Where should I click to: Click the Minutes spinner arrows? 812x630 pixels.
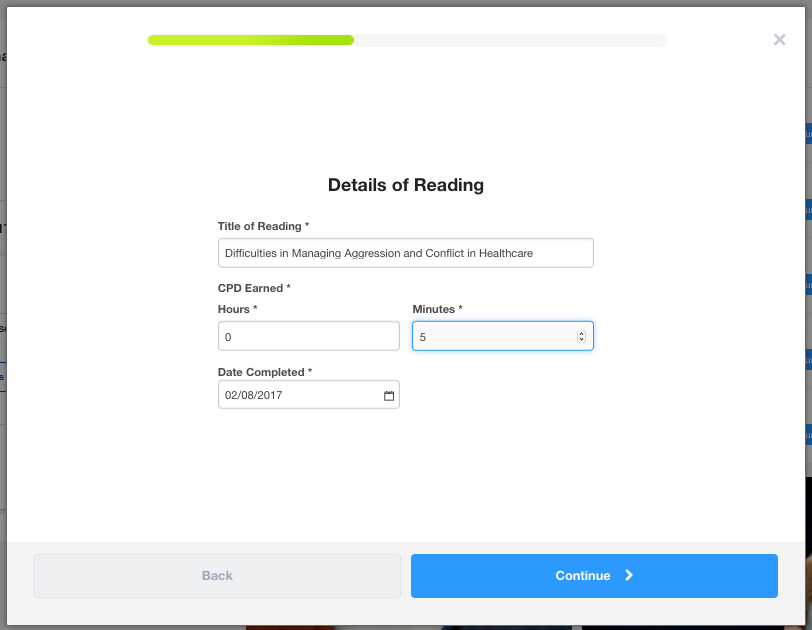(x=581, y=336)
